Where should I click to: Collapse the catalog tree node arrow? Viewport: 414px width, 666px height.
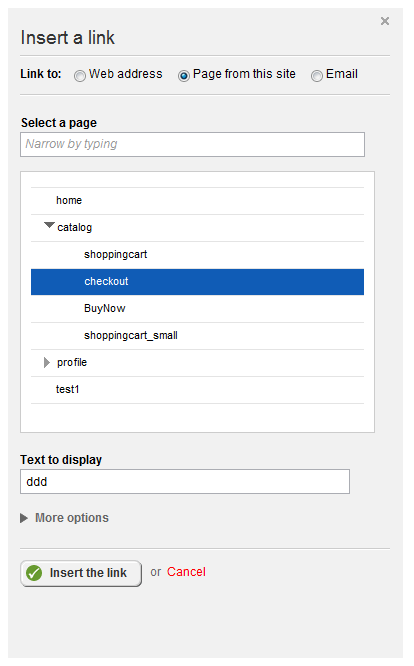(49, 225)
